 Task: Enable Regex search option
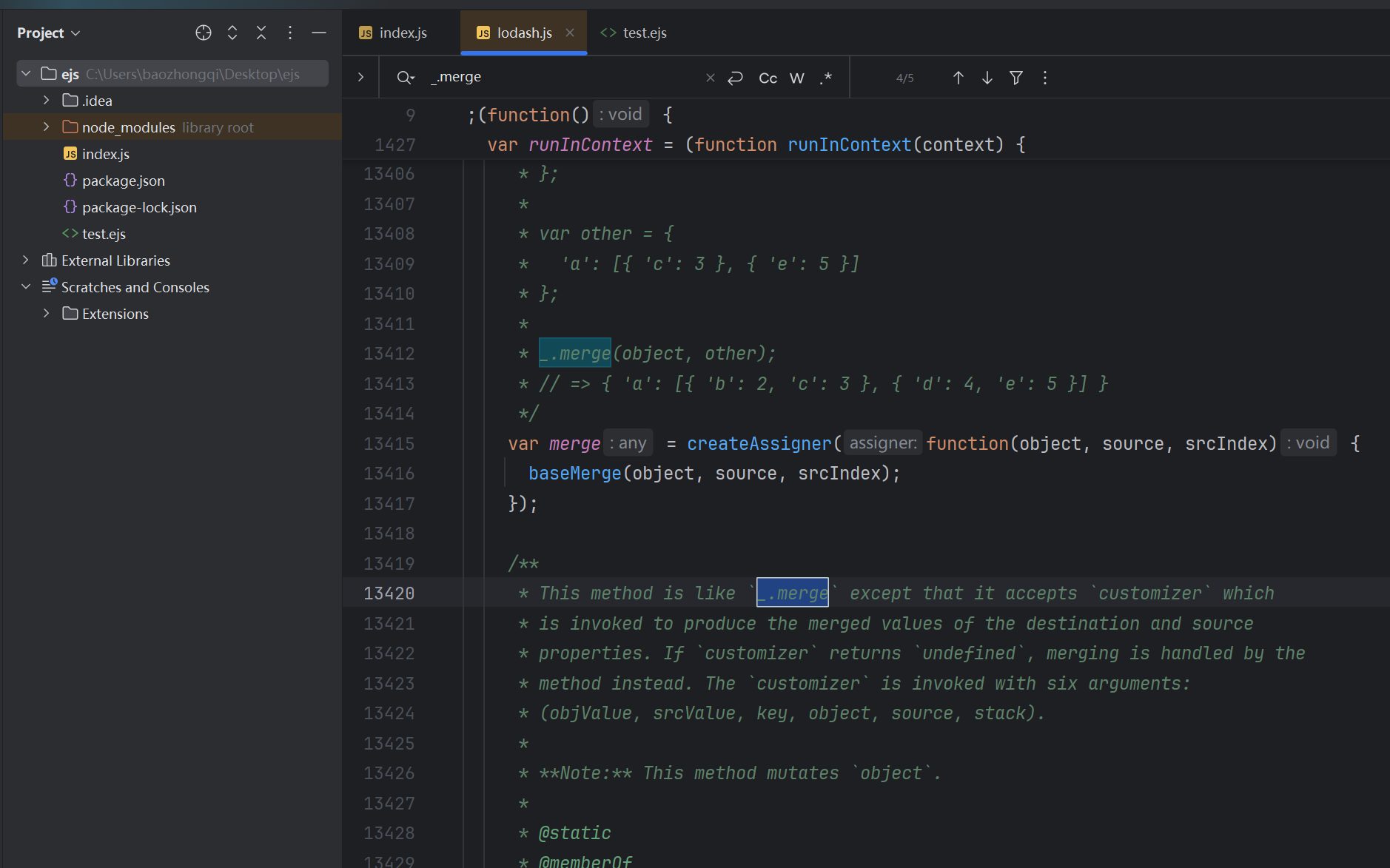[x=826, y=78]
